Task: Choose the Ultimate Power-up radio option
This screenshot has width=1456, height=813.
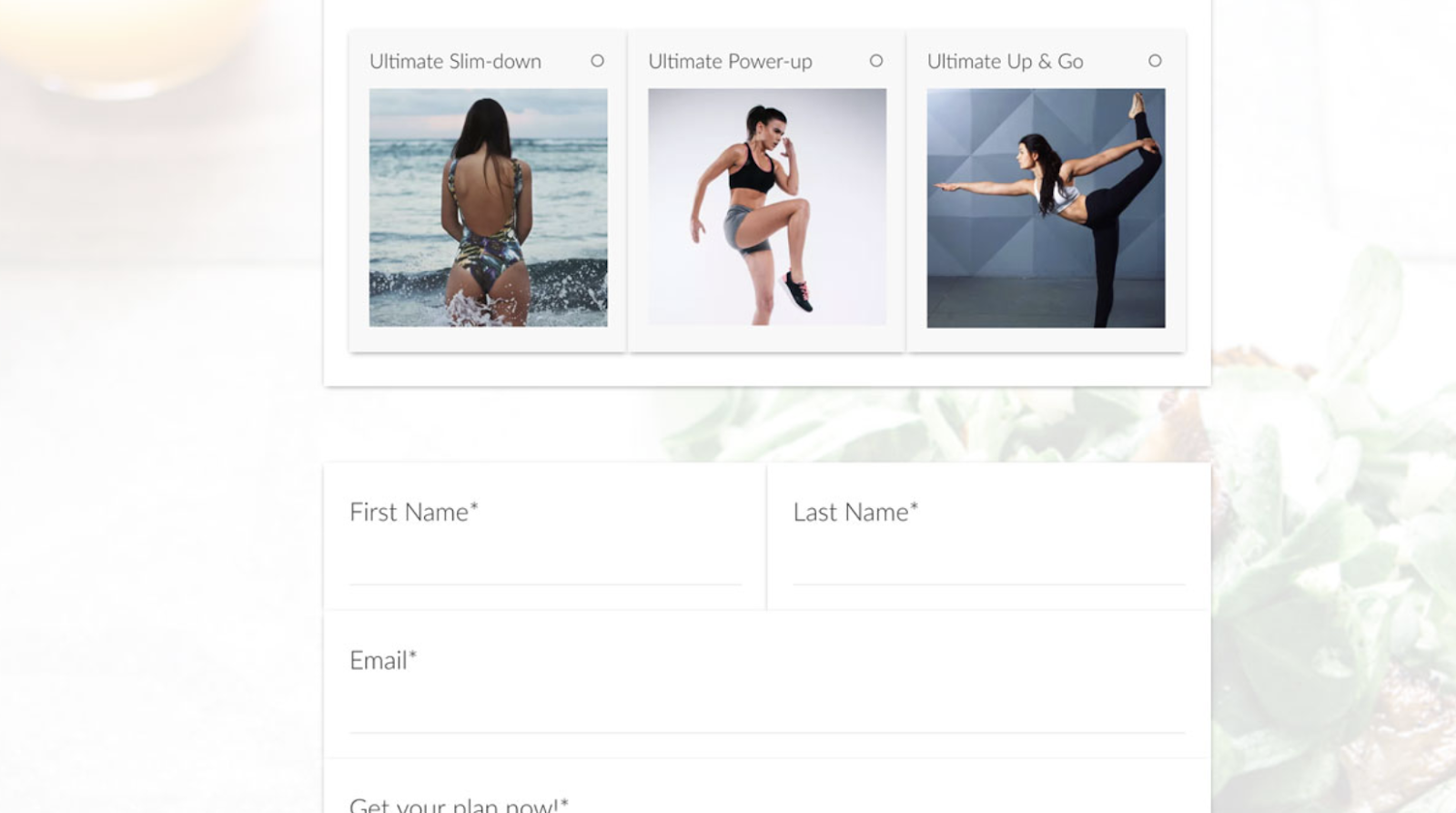Action: tap(875, 61)
